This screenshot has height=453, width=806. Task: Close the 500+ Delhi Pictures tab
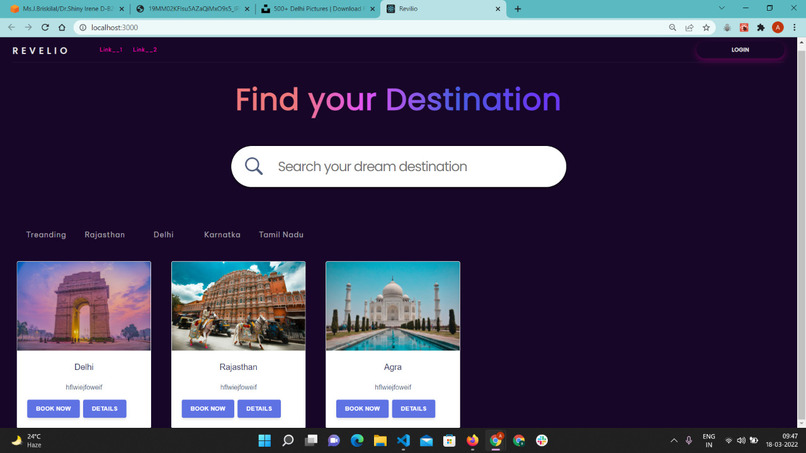click(x=372, y=9)
